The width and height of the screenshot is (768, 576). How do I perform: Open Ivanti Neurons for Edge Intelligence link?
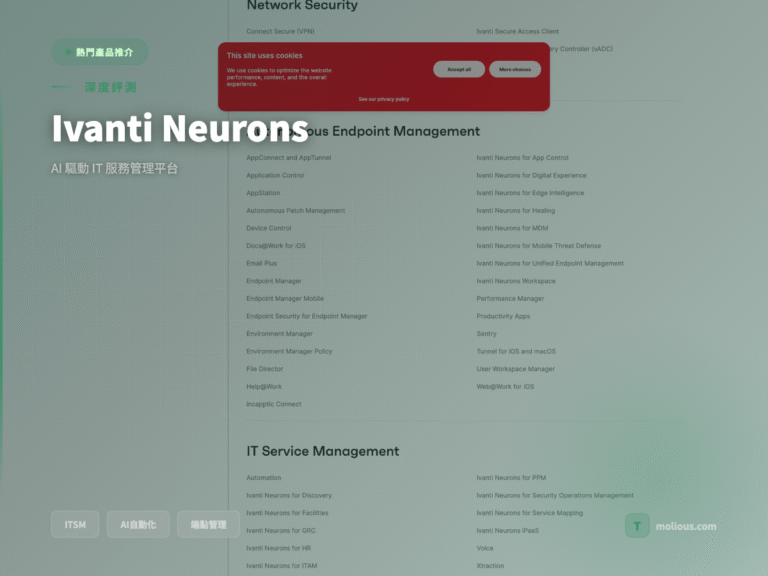(x=530, y=193)
